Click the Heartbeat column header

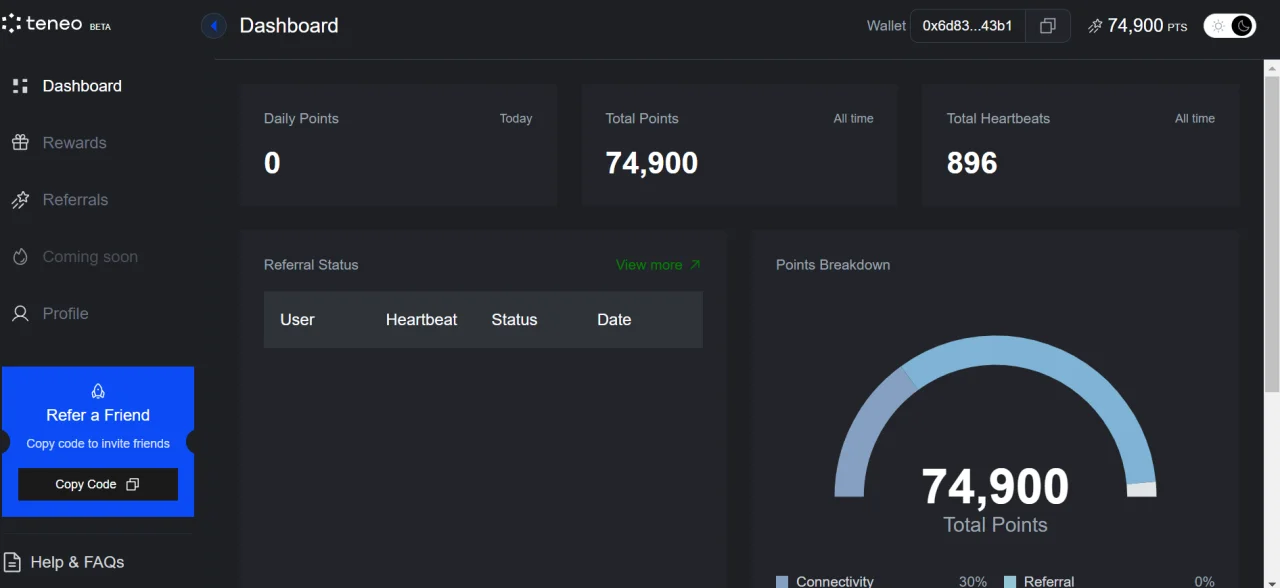[x=421, y=320]
